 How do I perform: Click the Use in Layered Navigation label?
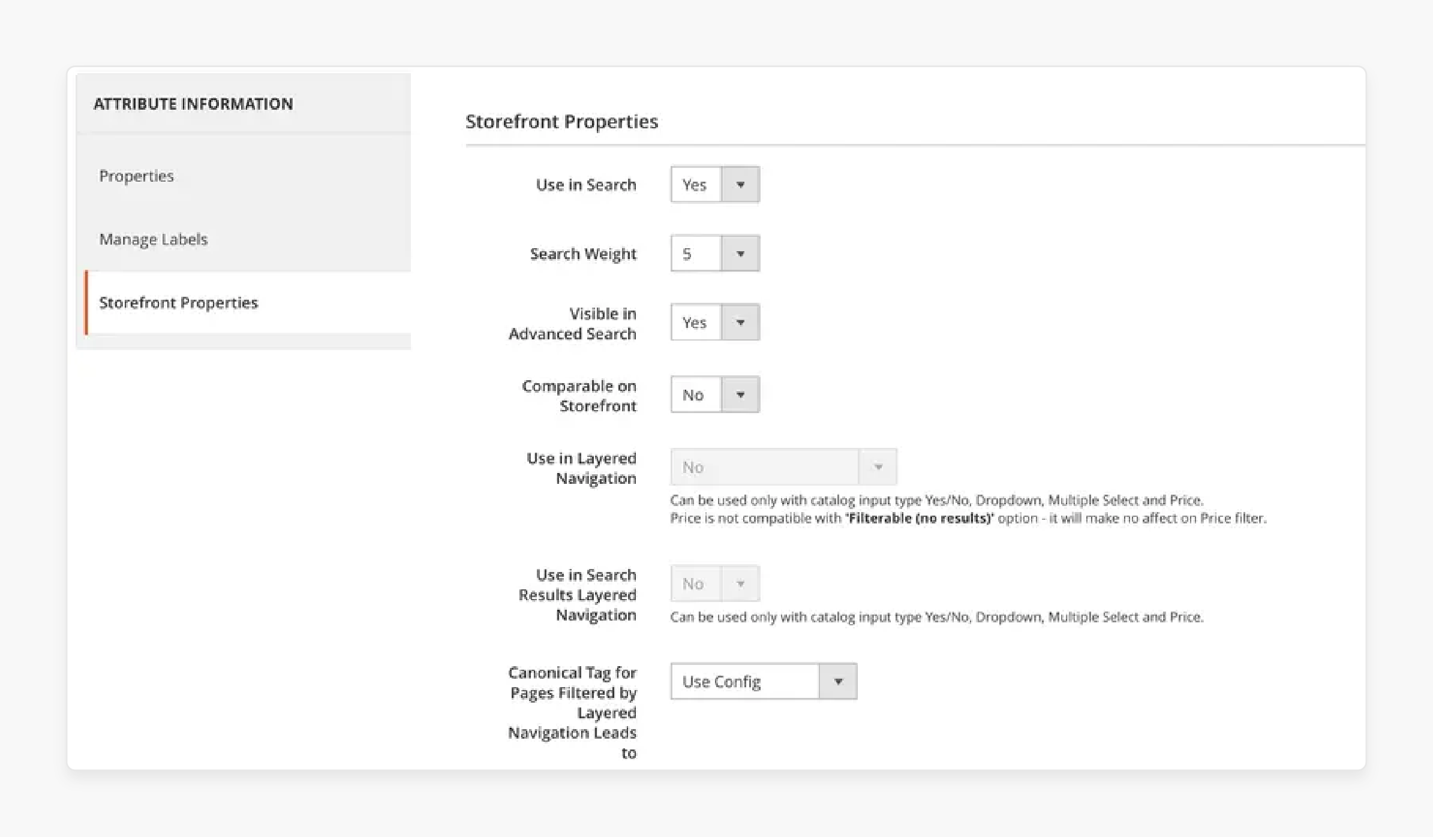[x=581, y=468]
